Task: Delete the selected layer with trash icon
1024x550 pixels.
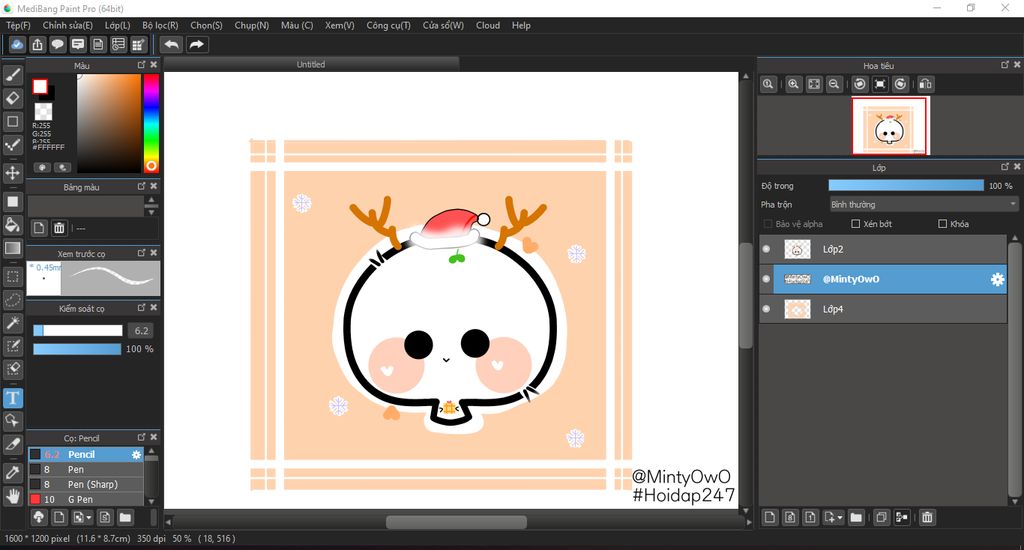Action: (927, 517)
